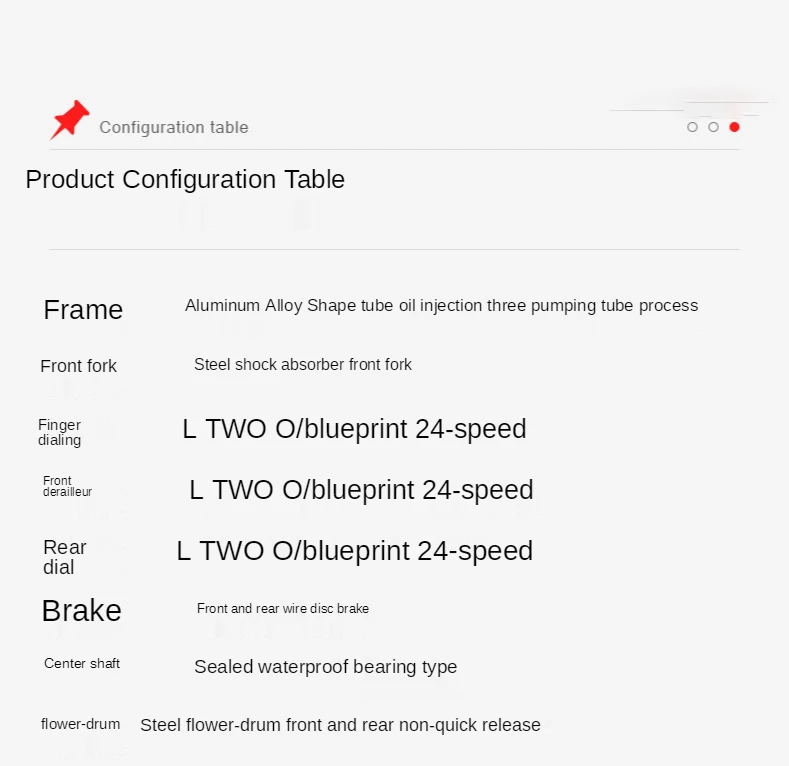This screenshot has width=789, height=766.
Task: Click the Finger dialing 24-speed value
Action: [354, 429]
